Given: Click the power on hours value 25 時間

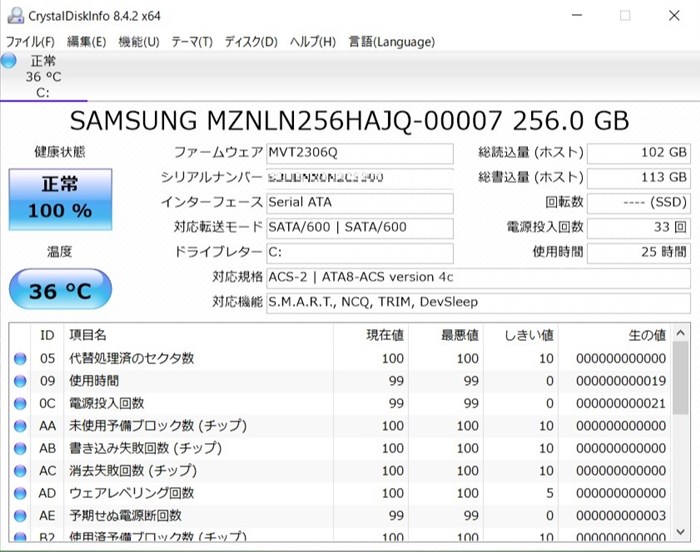Looking at the screenshot, I should 639,253.
